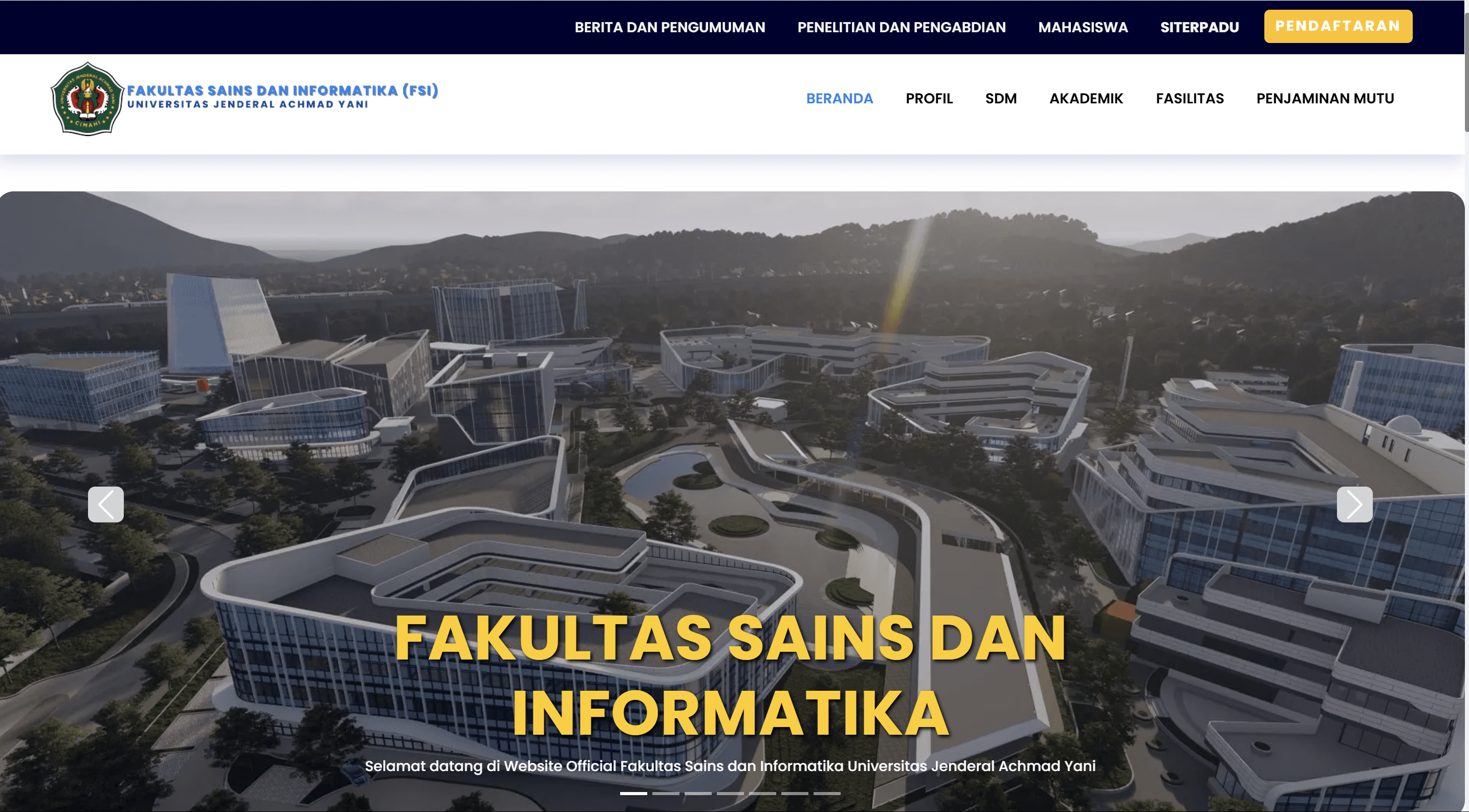Select the second carousel indicator
1469x812 pixels.
(x=666, y=793)
